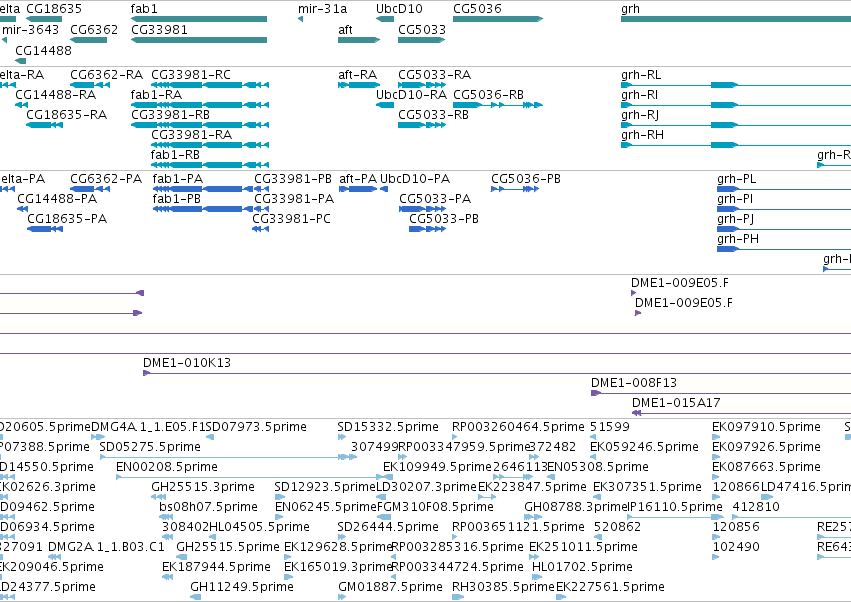Select the CG5033 gene bar

point(422,40)
